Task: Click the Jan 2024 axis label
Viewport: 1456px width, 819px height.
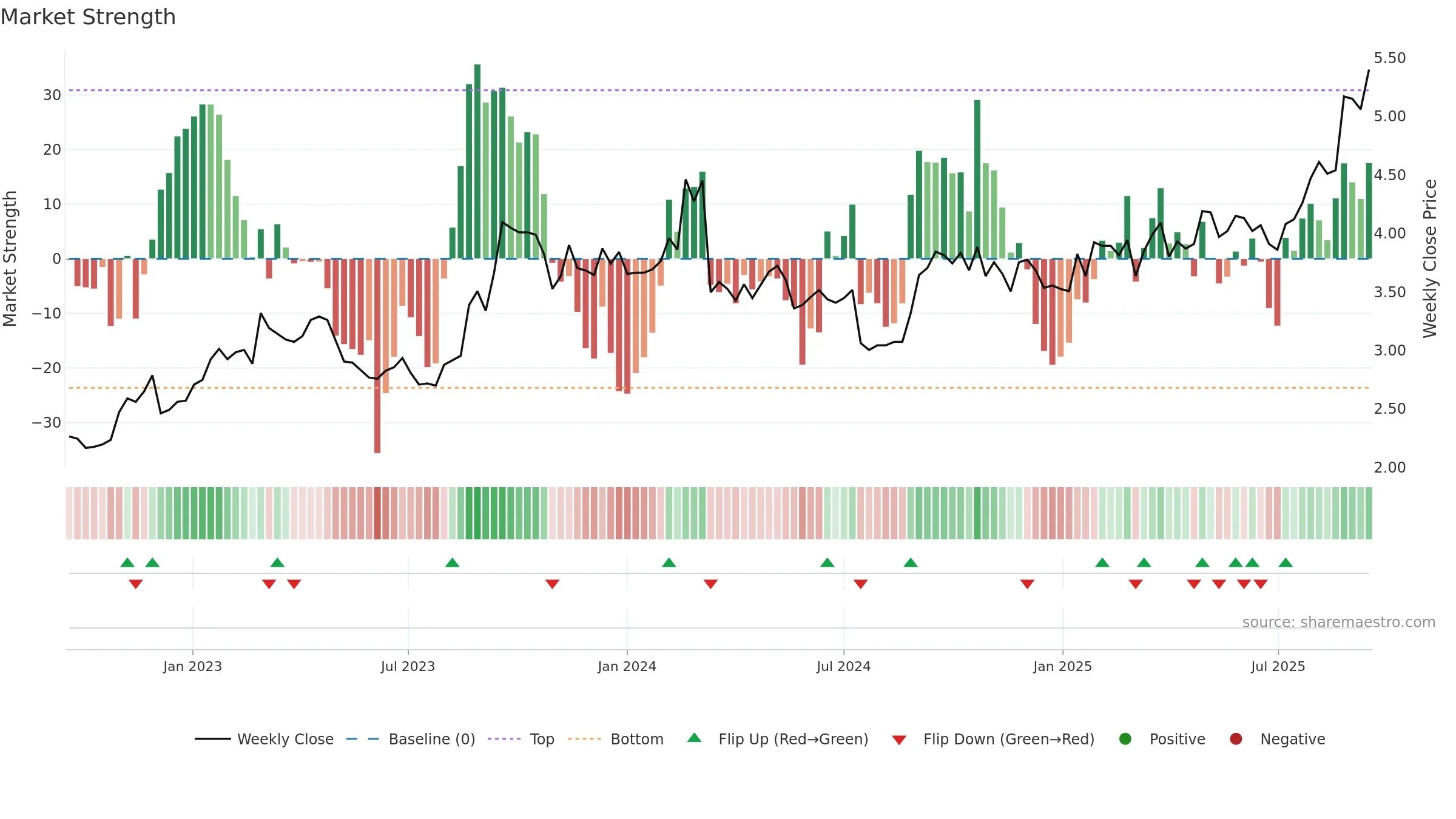Action: (x=627, y=666)
